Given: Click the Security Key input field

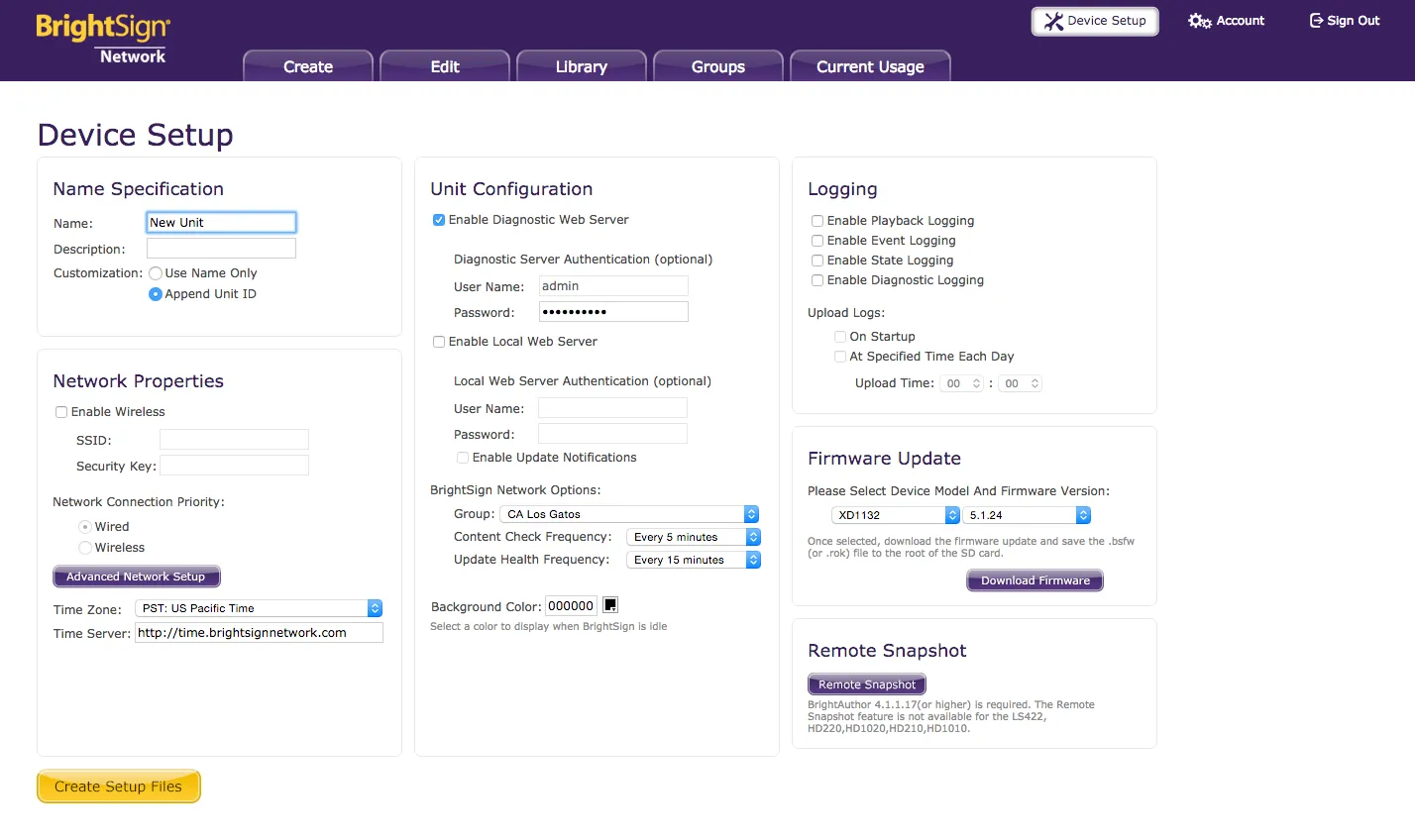Looking at the screenshot, I should pos(234,466).
